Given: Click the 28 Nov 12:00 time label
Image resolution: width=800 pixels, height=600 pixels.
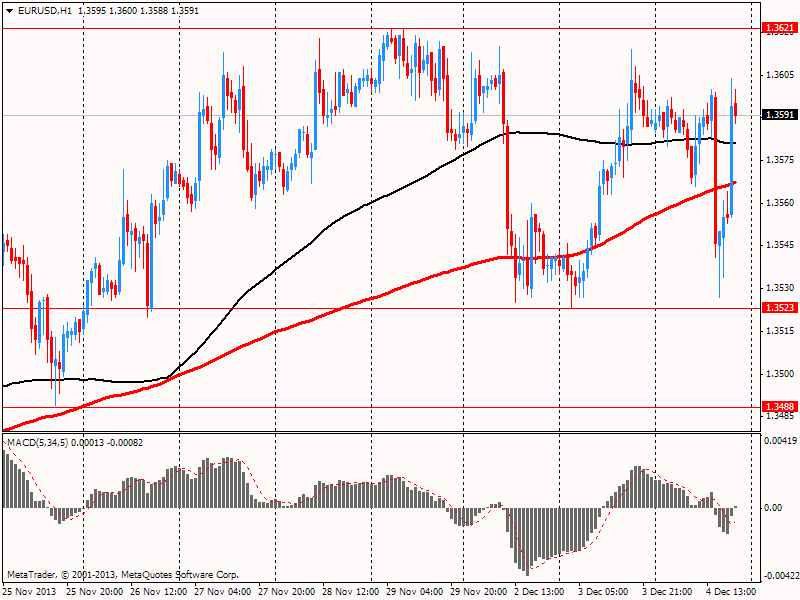Looking at the screenshot, I should (351, 592).
